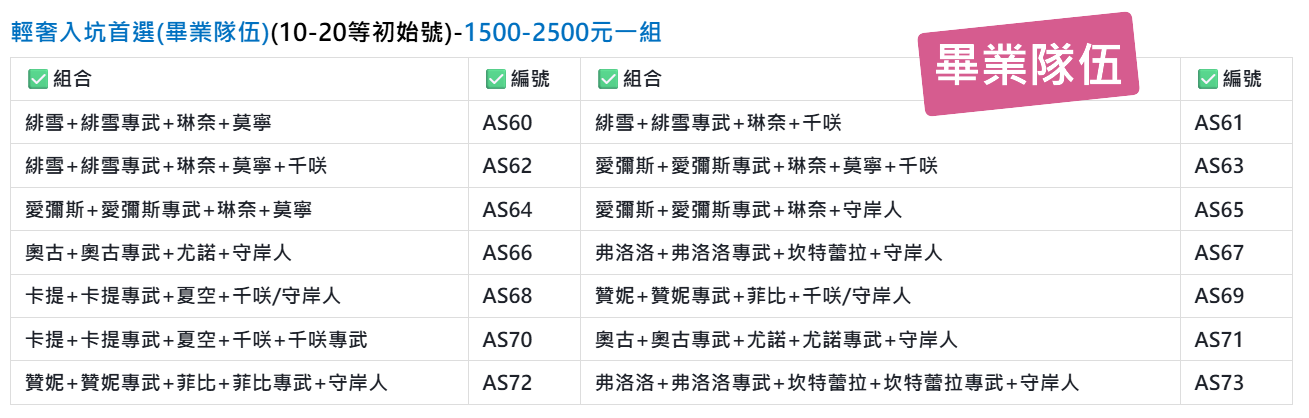
Task: Click the 1500-2500元一組 price text
Action: point(563,32)
